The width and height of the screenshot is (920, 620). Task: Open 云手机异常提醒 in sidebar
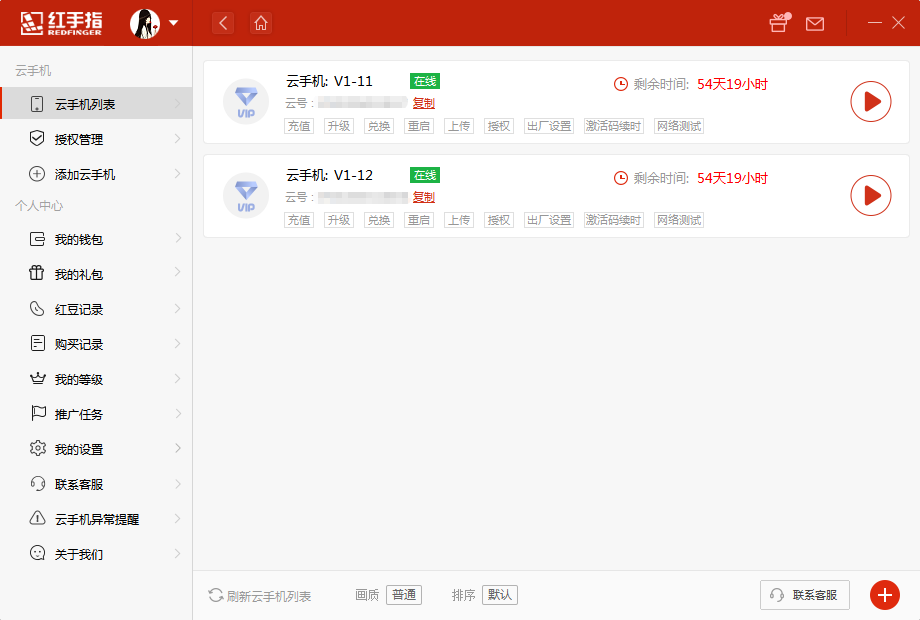[x=97, y=519]
